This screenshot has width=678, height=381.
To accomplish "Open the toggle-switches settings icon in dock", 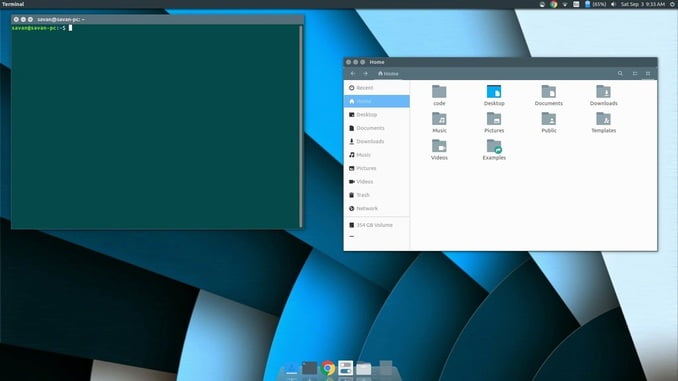I will pyautogui.click(x=345, y=368).
